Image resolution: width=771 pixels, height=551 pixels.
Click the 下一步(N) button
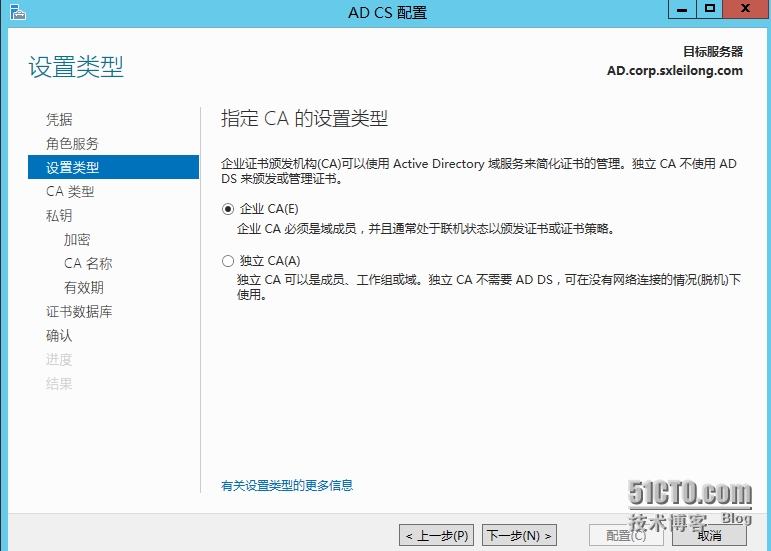coord(519,535)
